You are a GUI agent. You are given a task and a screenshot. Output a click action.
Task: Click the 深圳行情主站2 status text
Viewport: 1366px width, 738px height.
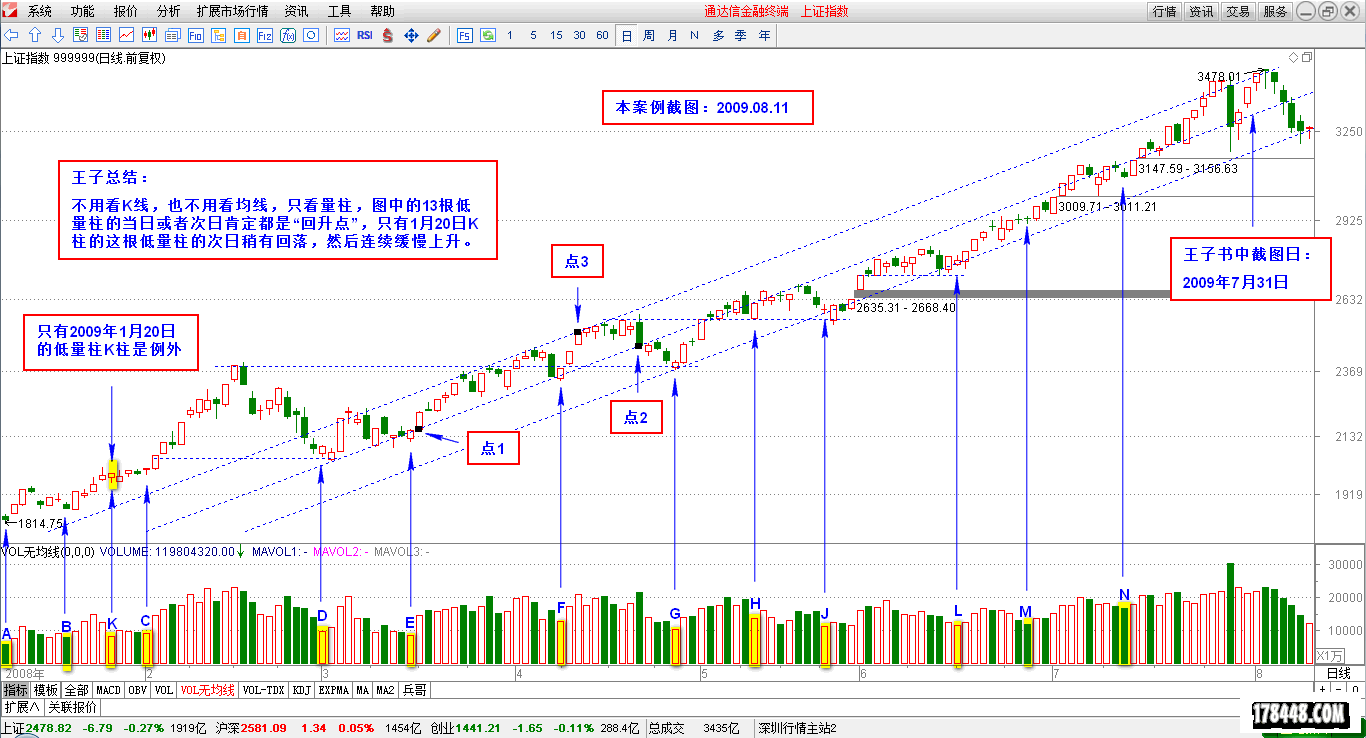[795, 728]
